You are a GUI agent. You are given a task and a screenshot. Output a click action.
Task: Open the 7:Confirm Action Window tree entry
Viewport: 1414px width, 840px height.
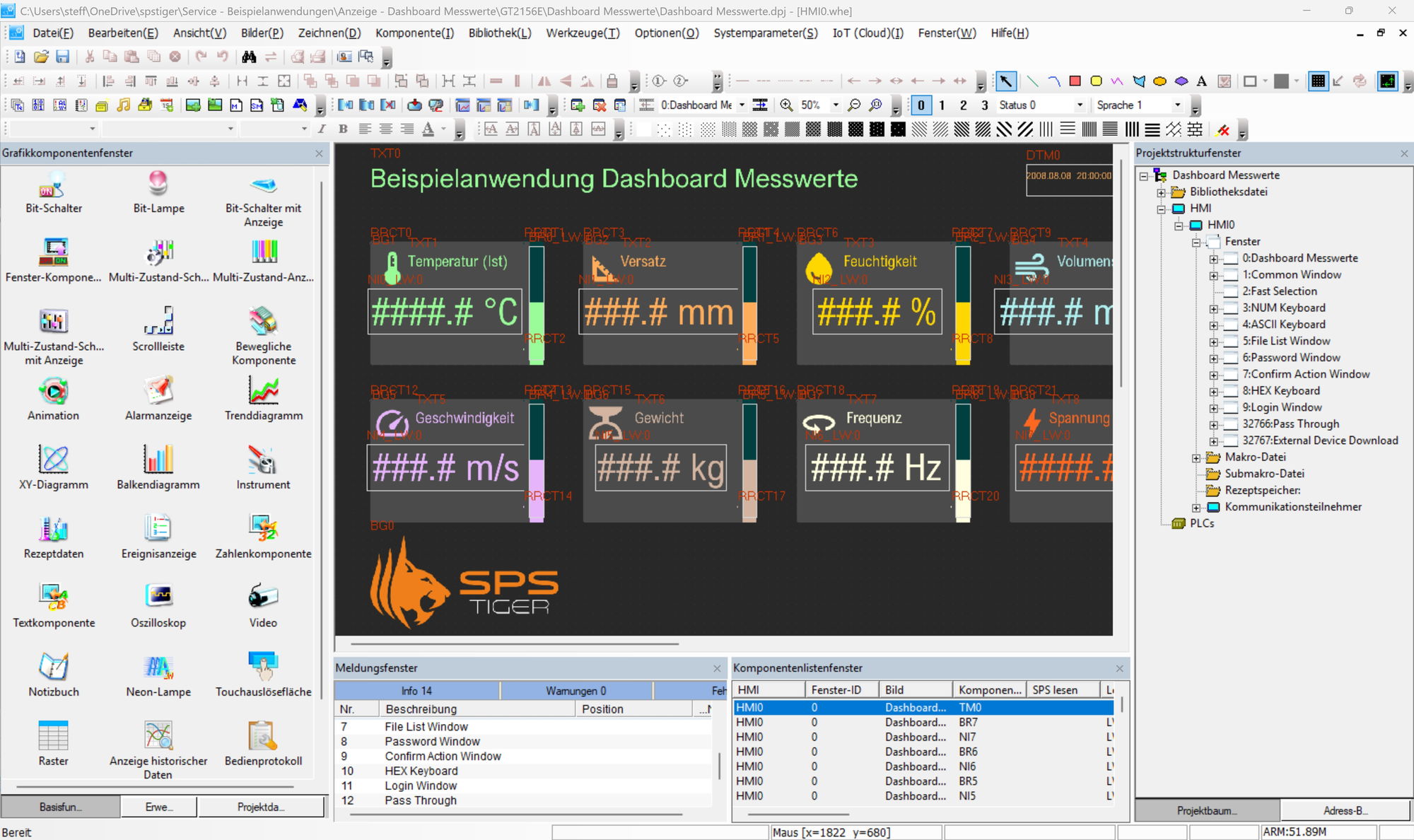1307,374
